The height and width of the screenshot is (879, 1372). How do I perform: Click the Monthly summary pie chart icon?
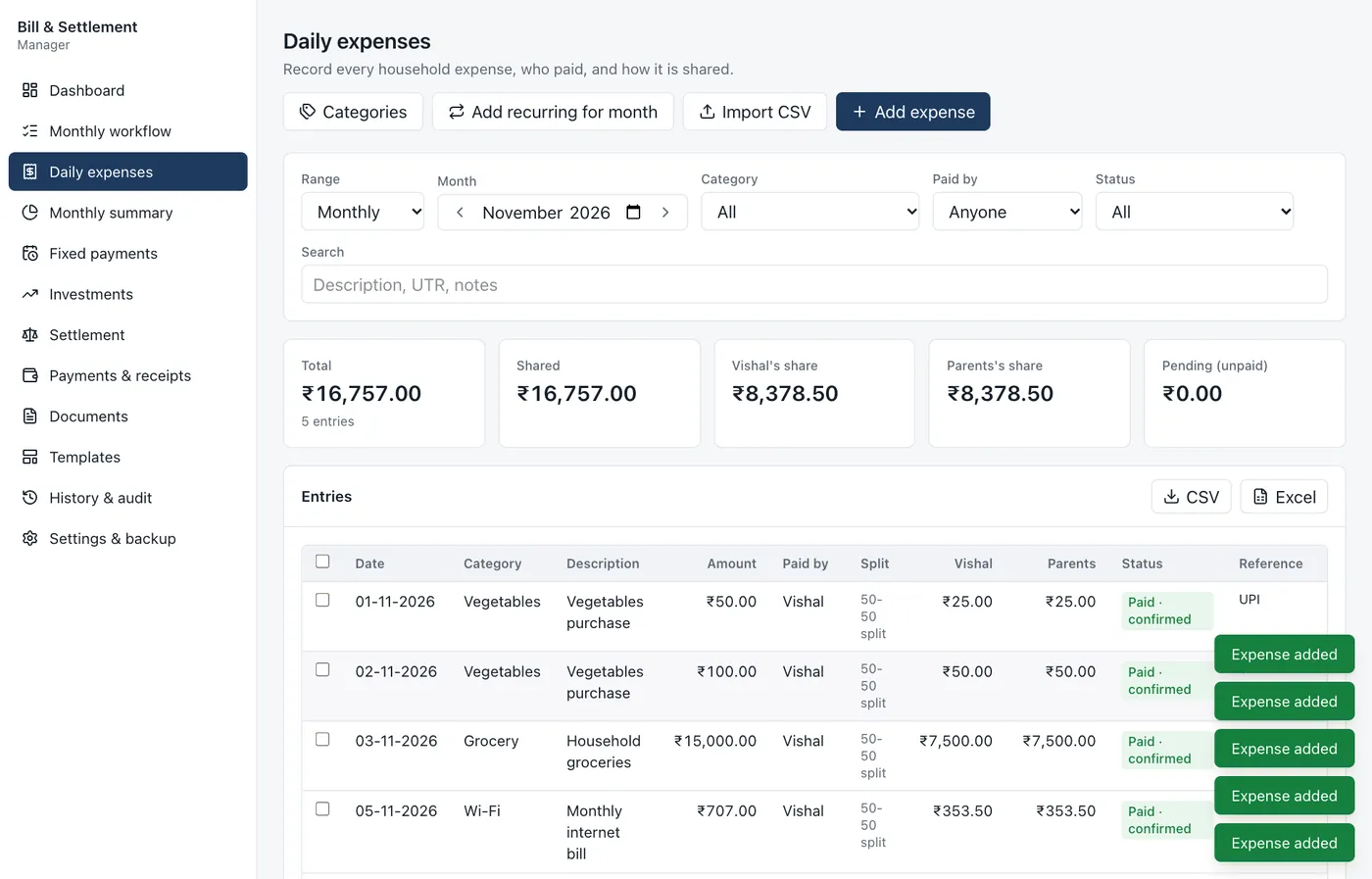[x=30, y=213]
